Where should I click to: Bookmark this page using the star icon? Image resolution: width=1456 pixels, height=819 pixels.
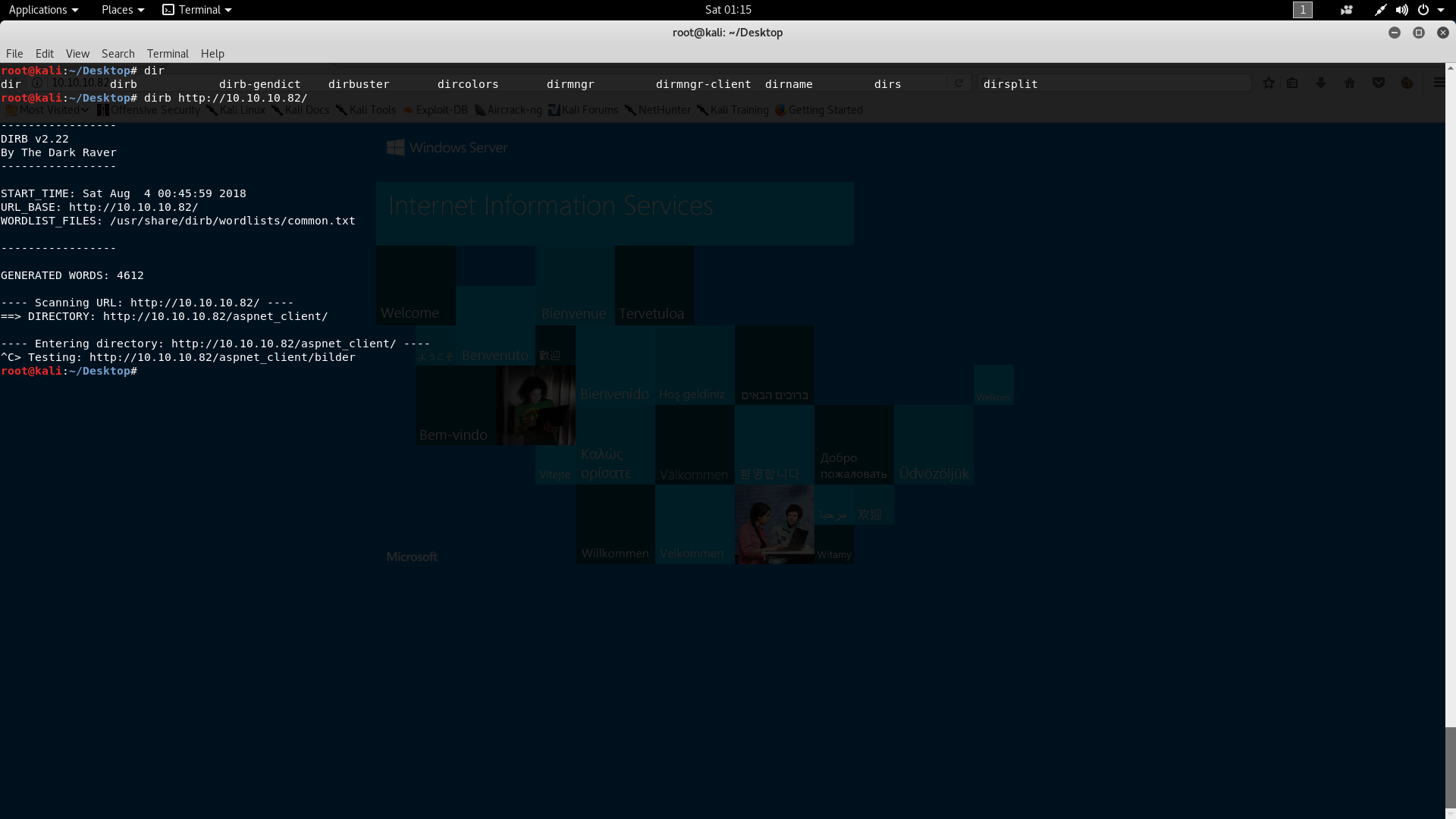1268,83
